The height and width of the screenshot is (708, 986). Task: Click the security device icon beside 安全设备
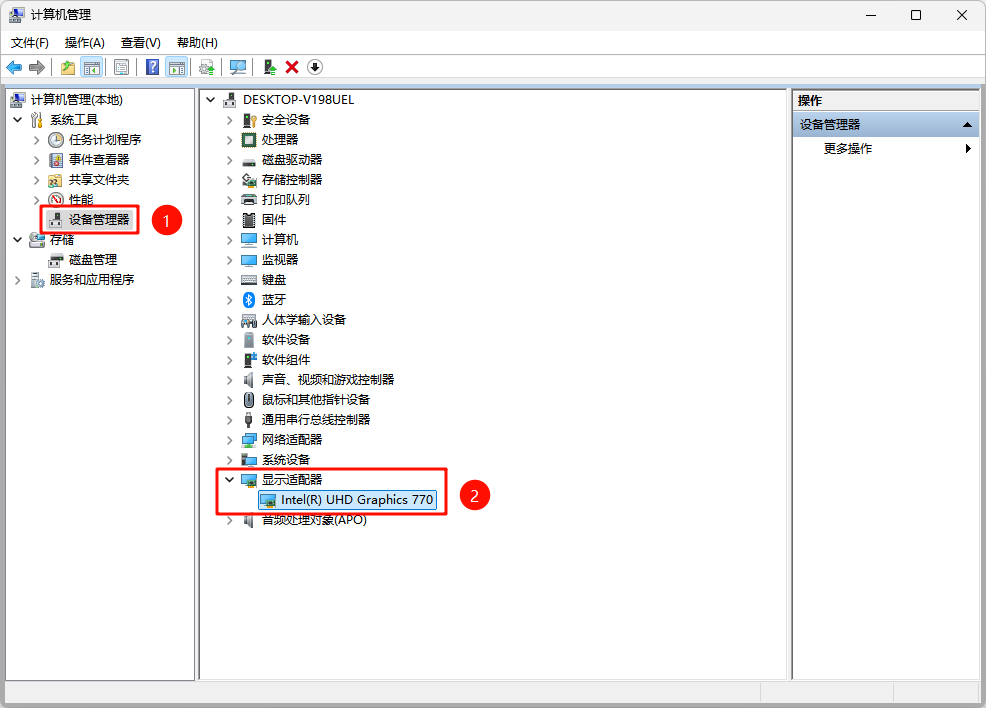coord(249,120)
